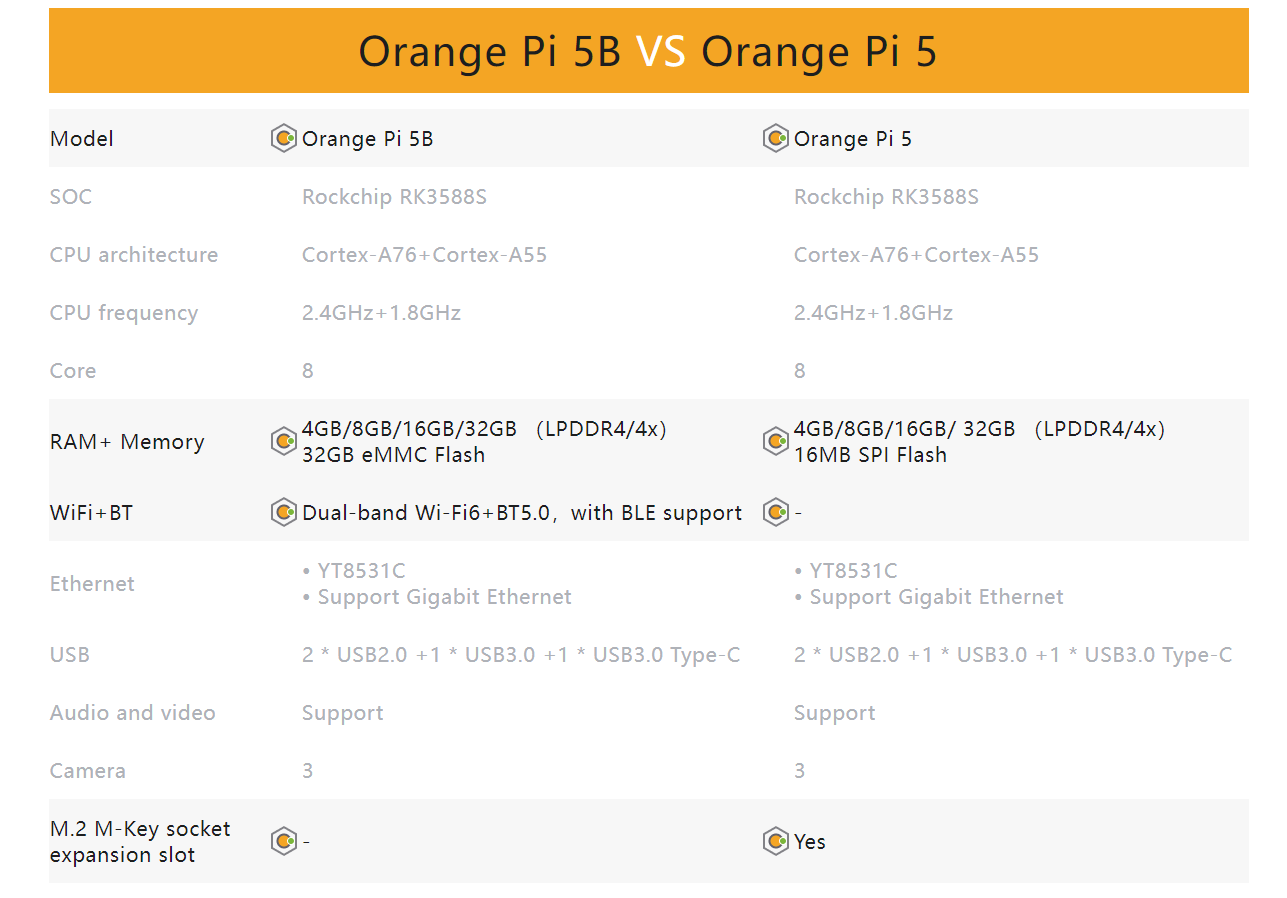Click 'Cortex-A76+Cortex-A55' in Orange Pi 5 column
The image size is (1287, 898).
click(916, 254)
